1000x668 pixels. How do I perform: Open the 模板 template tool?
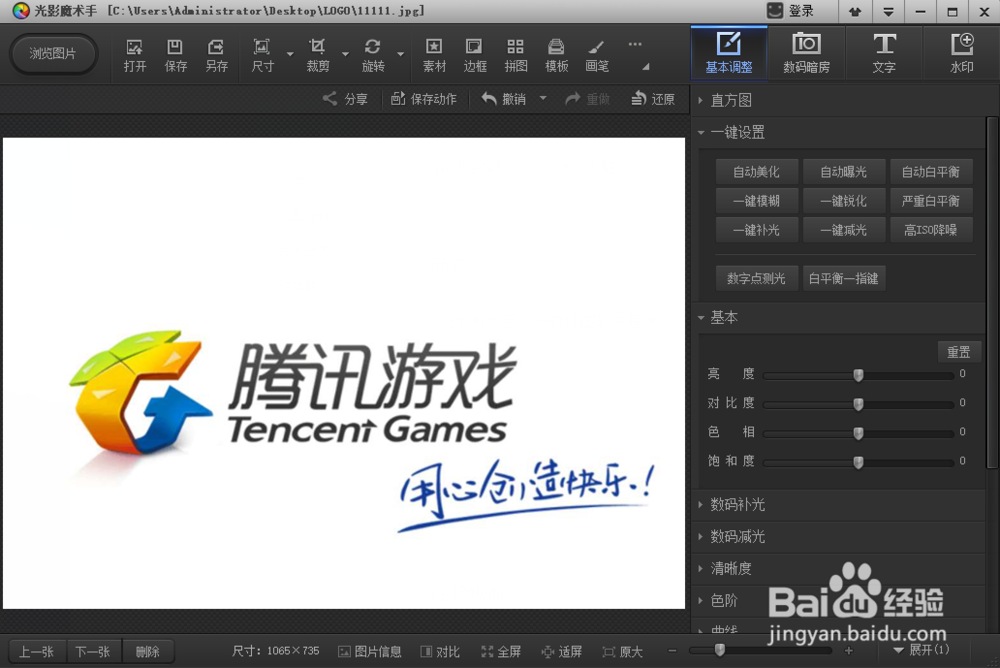pos(556,55)
